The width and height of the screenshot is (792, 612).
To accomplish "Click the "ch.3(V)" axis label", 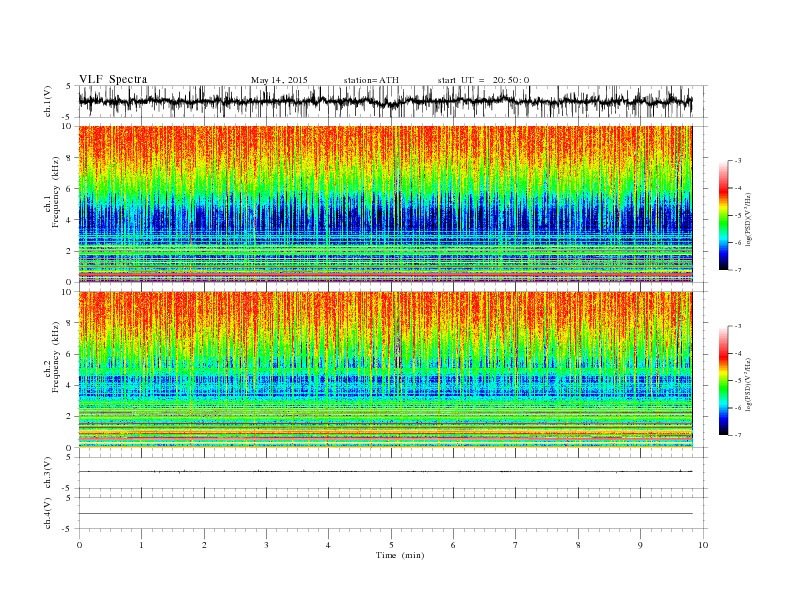I will 48,473.
